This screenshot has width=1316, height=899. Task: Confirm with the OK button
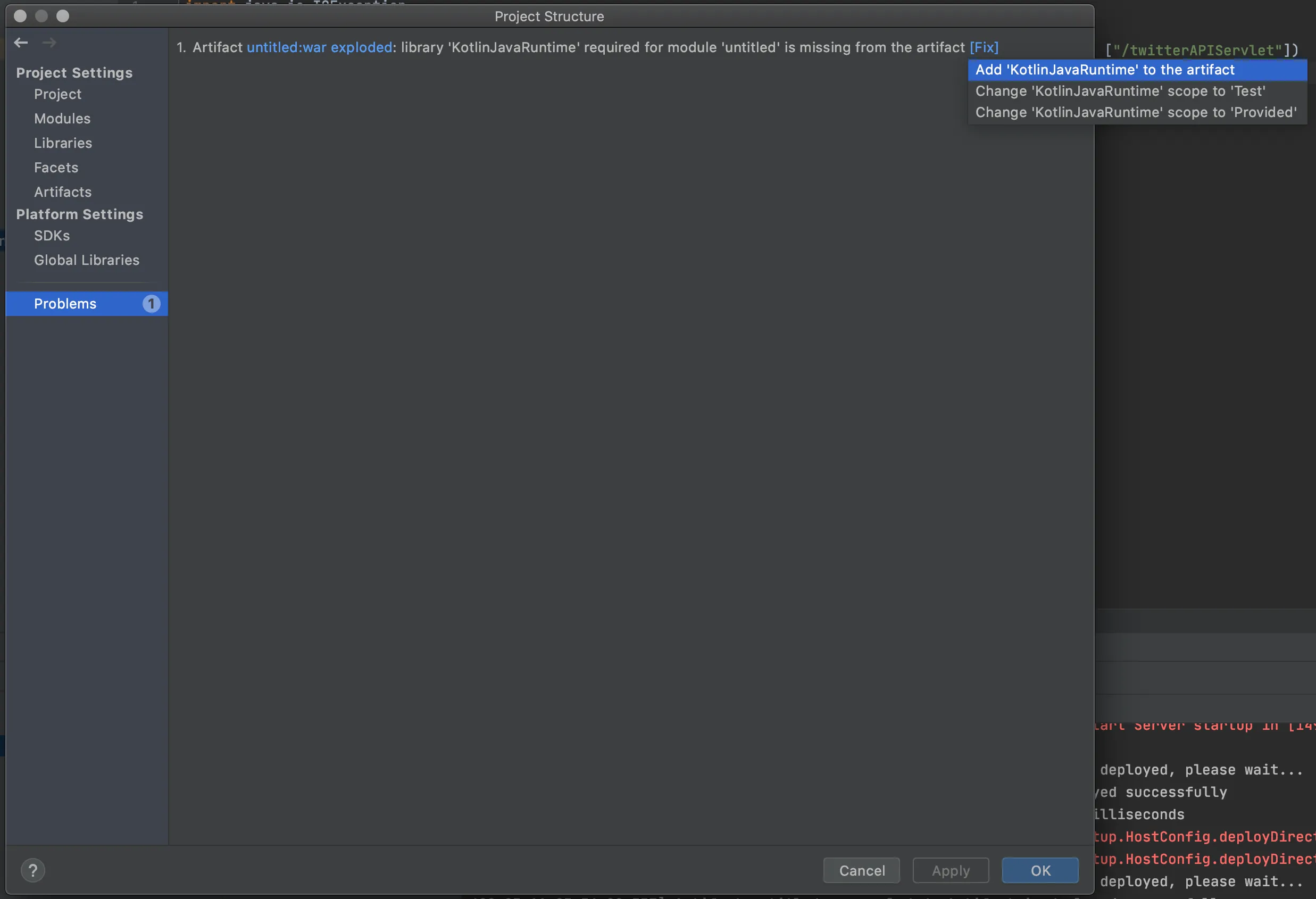click(1040, 870)
